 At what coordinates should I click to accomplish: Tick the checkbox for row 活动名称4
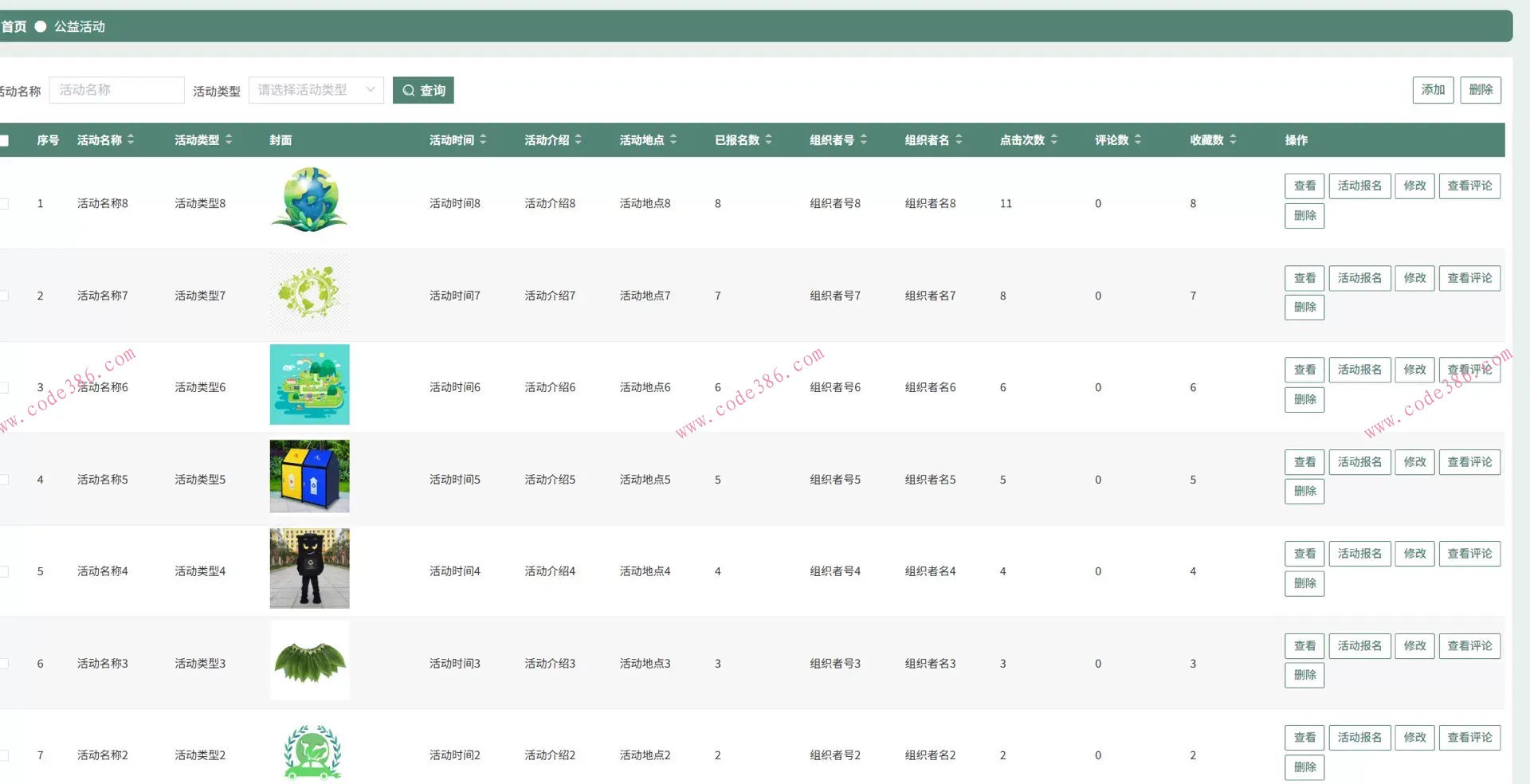(3, 571)
